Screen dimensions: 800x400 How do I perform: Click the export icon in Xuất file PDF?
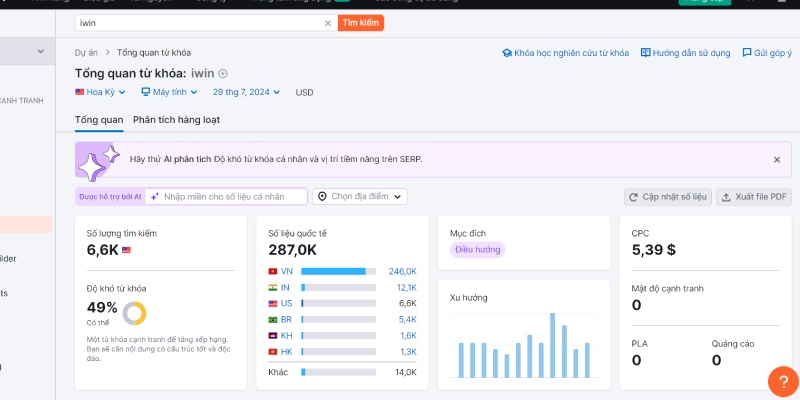coord(727,197)
